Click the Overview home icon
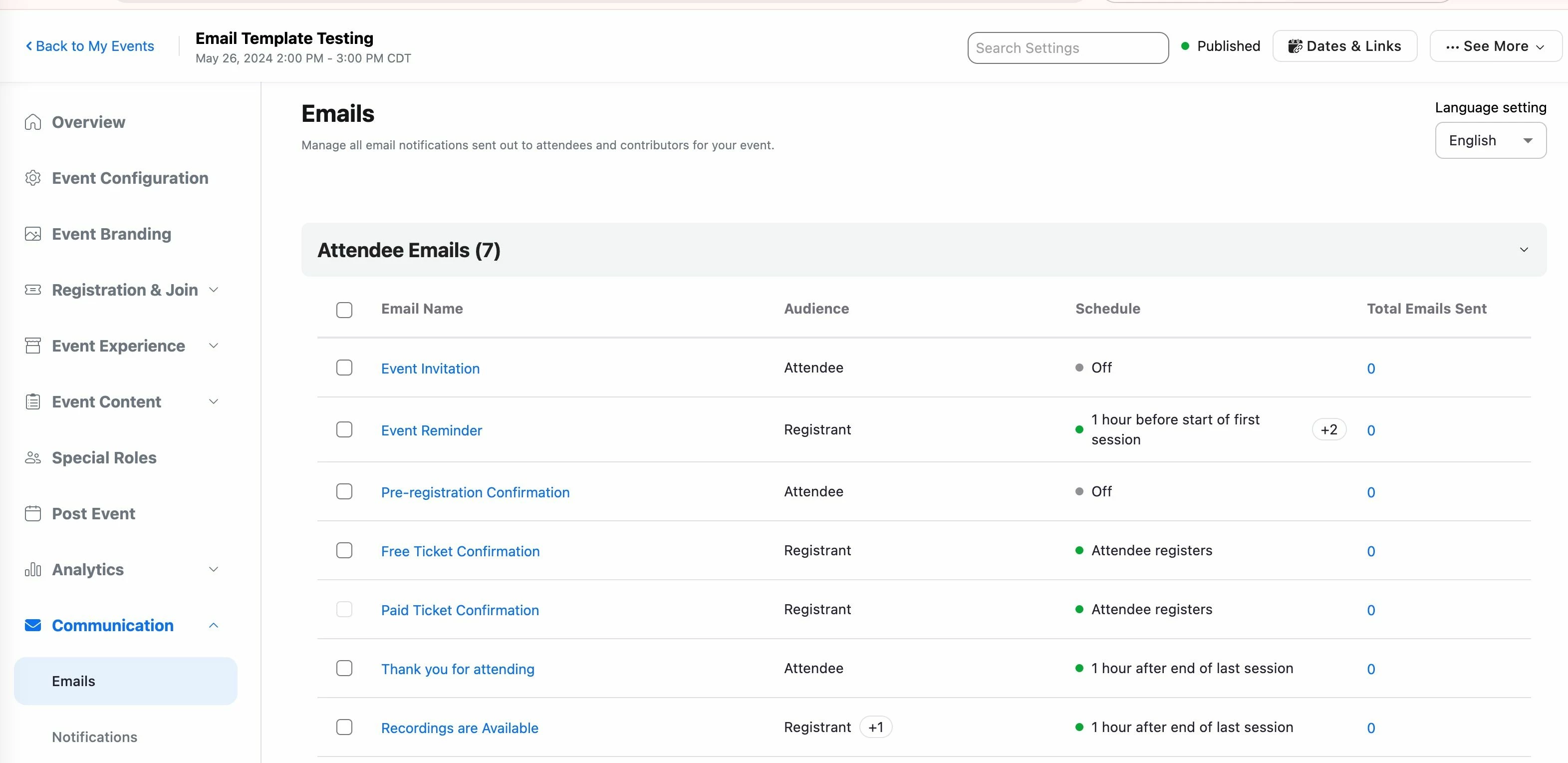 coord(33,122)
